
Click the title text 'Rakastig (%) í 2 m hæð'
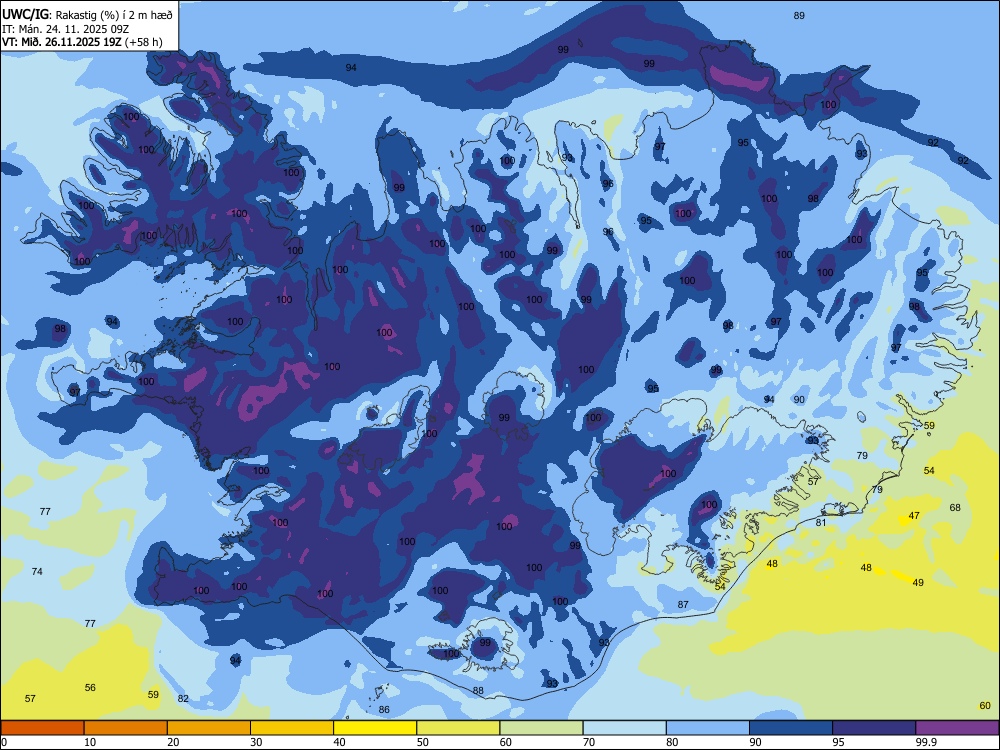tap(115, 15)
